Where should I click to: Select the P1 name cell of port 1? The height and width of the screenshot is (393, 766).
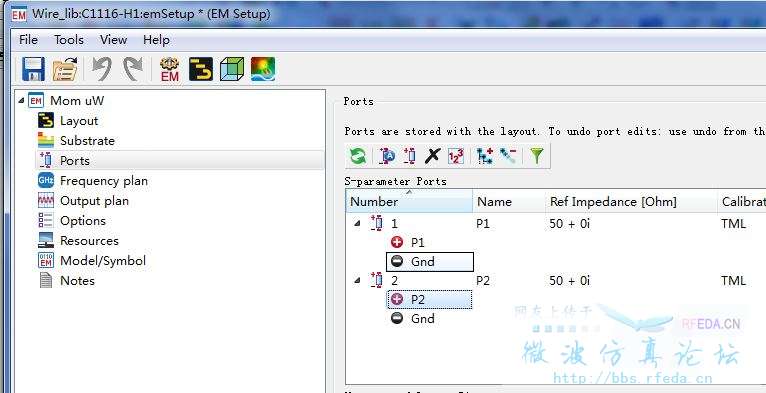point(483,224)
